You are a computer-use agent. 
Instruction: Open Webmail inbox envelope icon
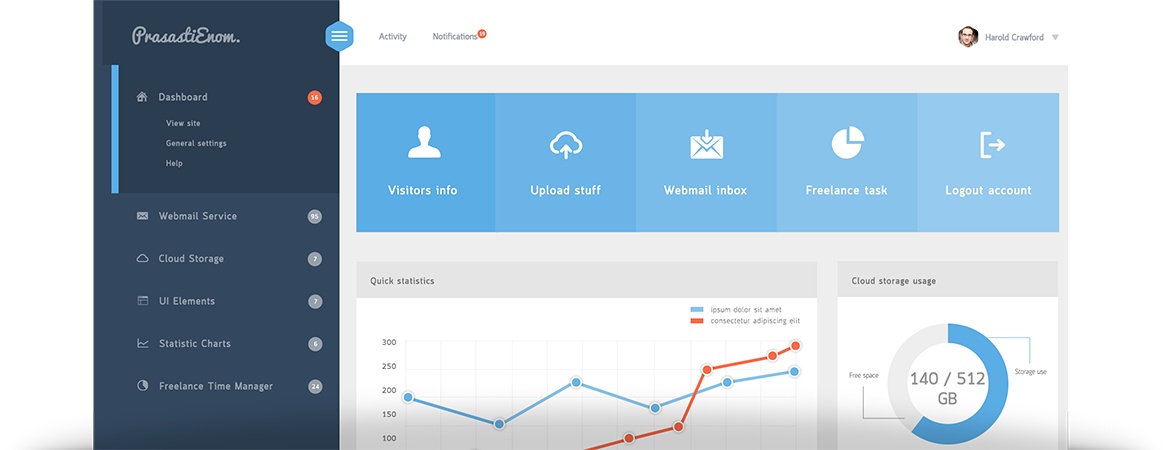coord(706,145)
